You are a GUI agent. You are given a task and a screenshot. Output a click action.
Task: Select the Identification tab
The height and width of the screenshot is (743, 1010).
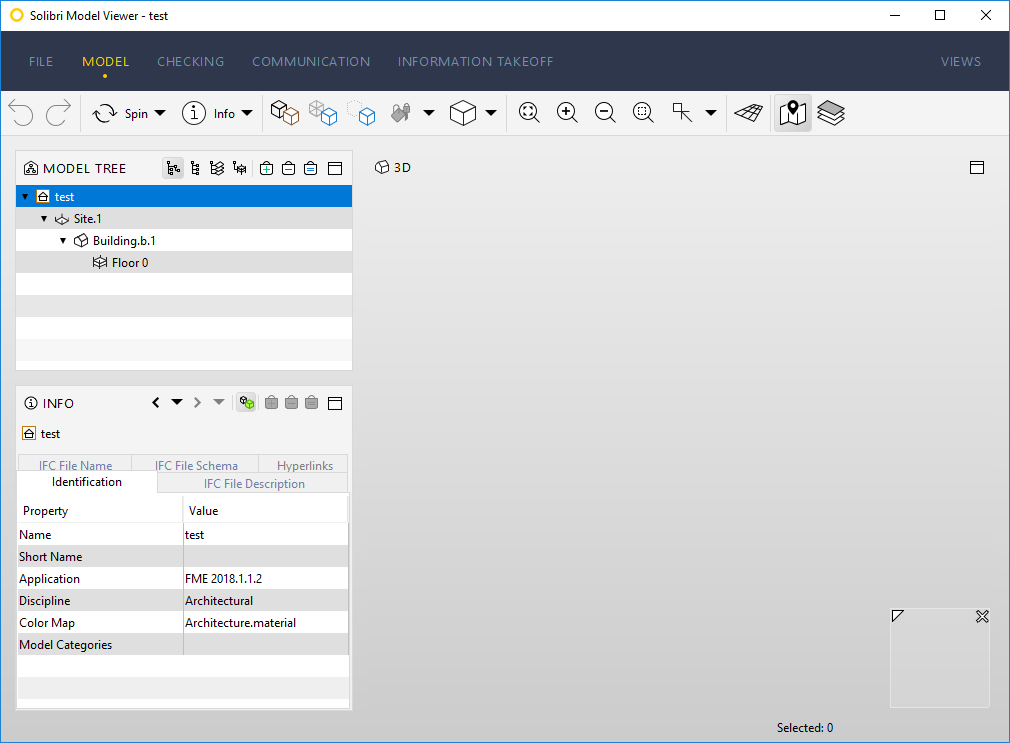[87, 482]
